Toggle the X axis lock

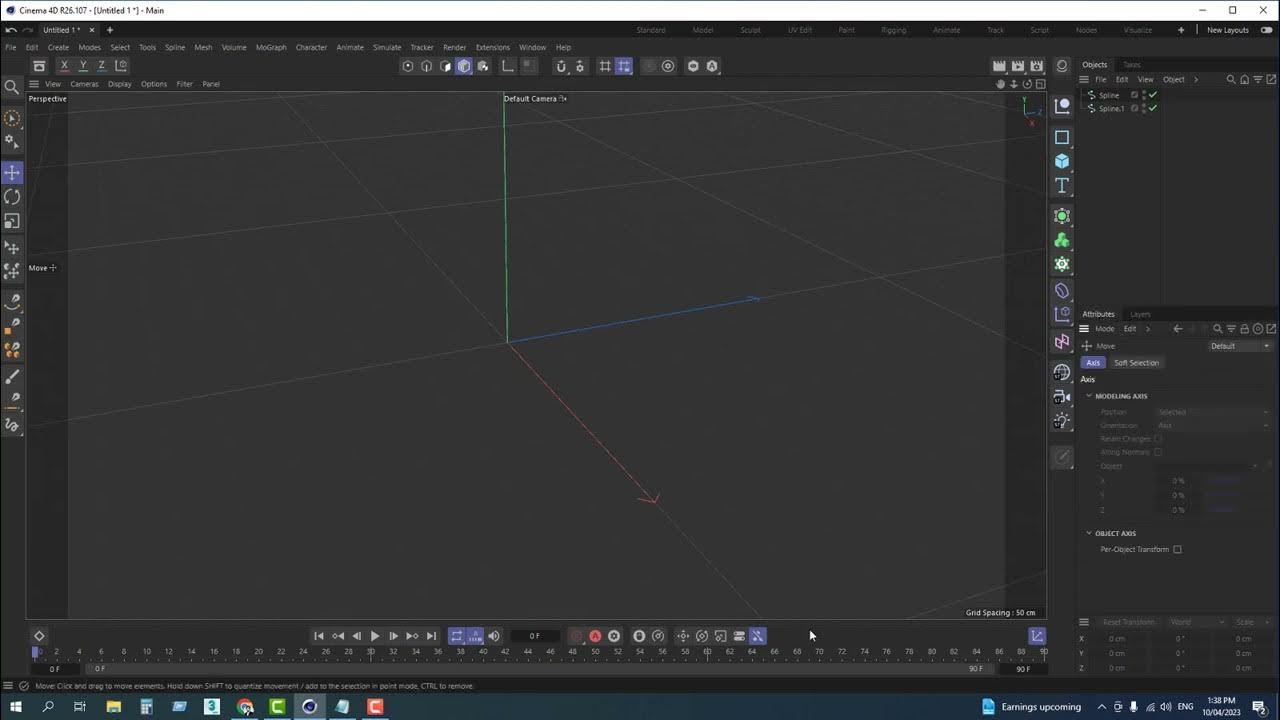[x=64, y=66]
